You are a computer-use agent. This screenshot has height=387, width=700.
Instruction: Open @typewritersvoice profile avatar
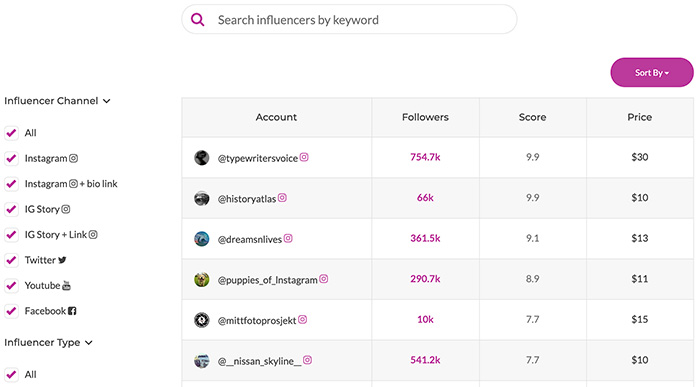coord(202,158)
